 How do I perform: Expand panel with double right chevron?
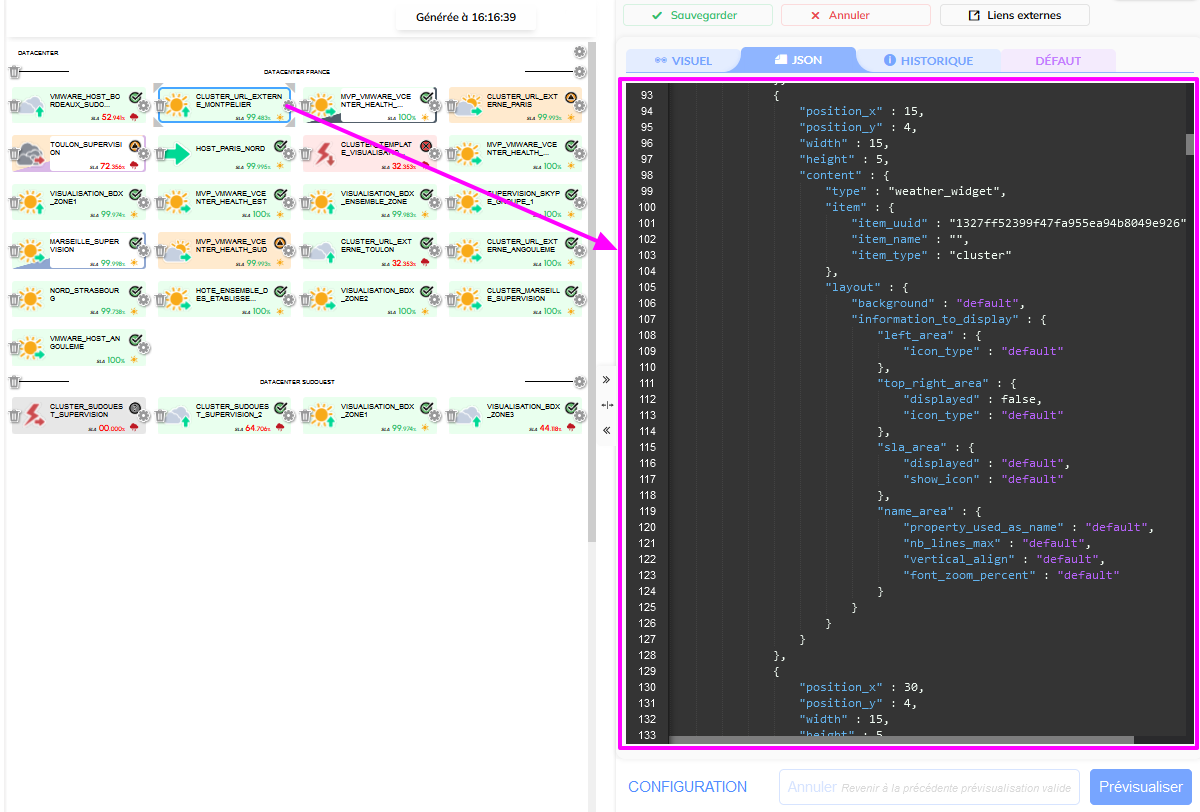pos(606,380)
